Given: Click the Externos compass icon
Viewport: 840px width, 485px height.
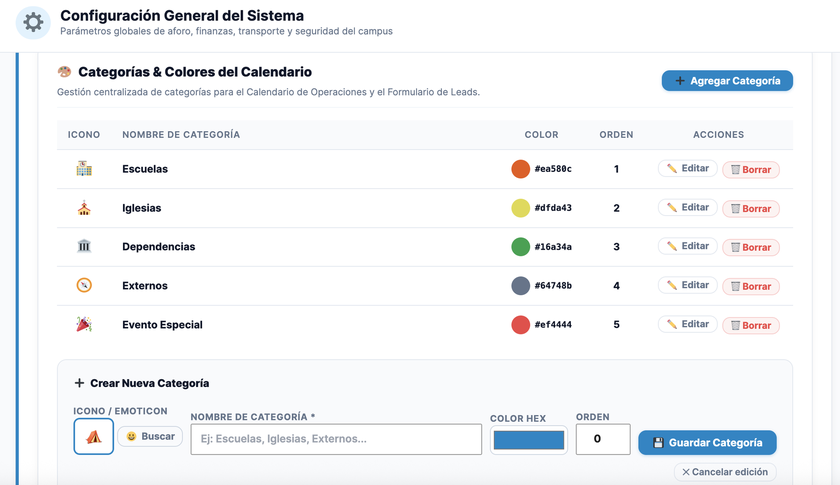Looking at the screenshot, I should [84, 285].
